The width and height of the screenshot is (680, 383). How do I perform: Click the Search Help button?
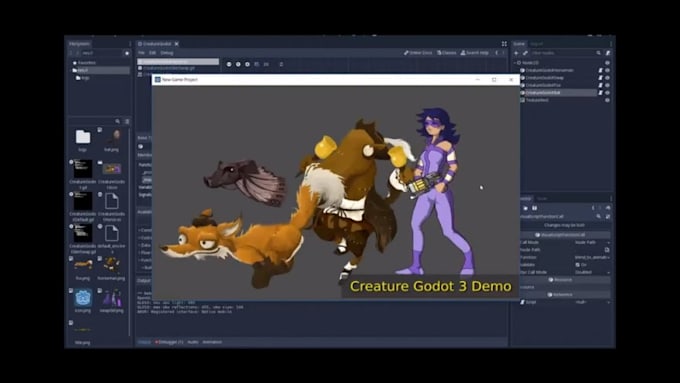pyautogui.click(x=474, y=53)
